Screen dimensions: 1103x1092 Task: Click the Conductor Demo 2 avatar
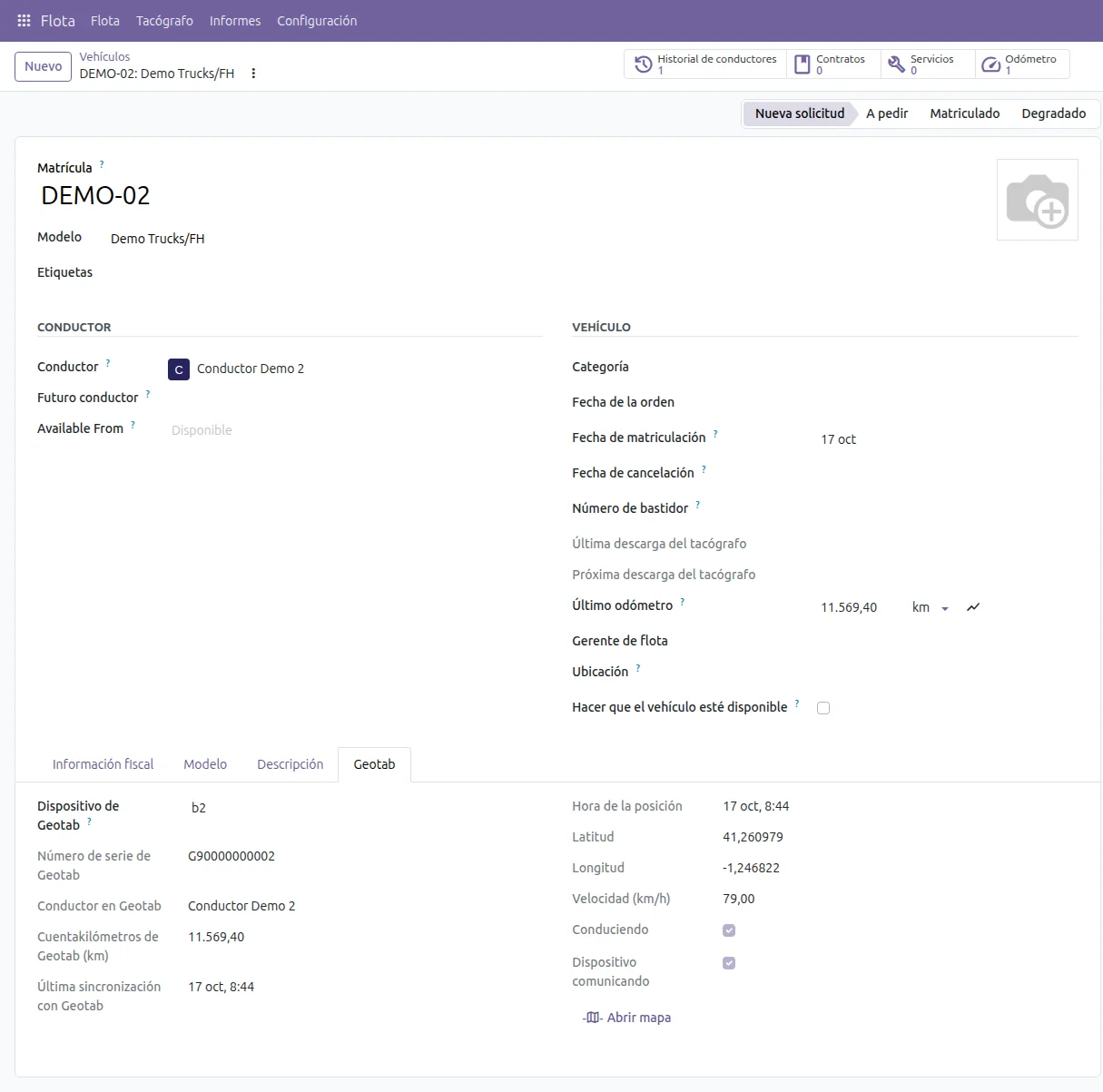[179, 369]
